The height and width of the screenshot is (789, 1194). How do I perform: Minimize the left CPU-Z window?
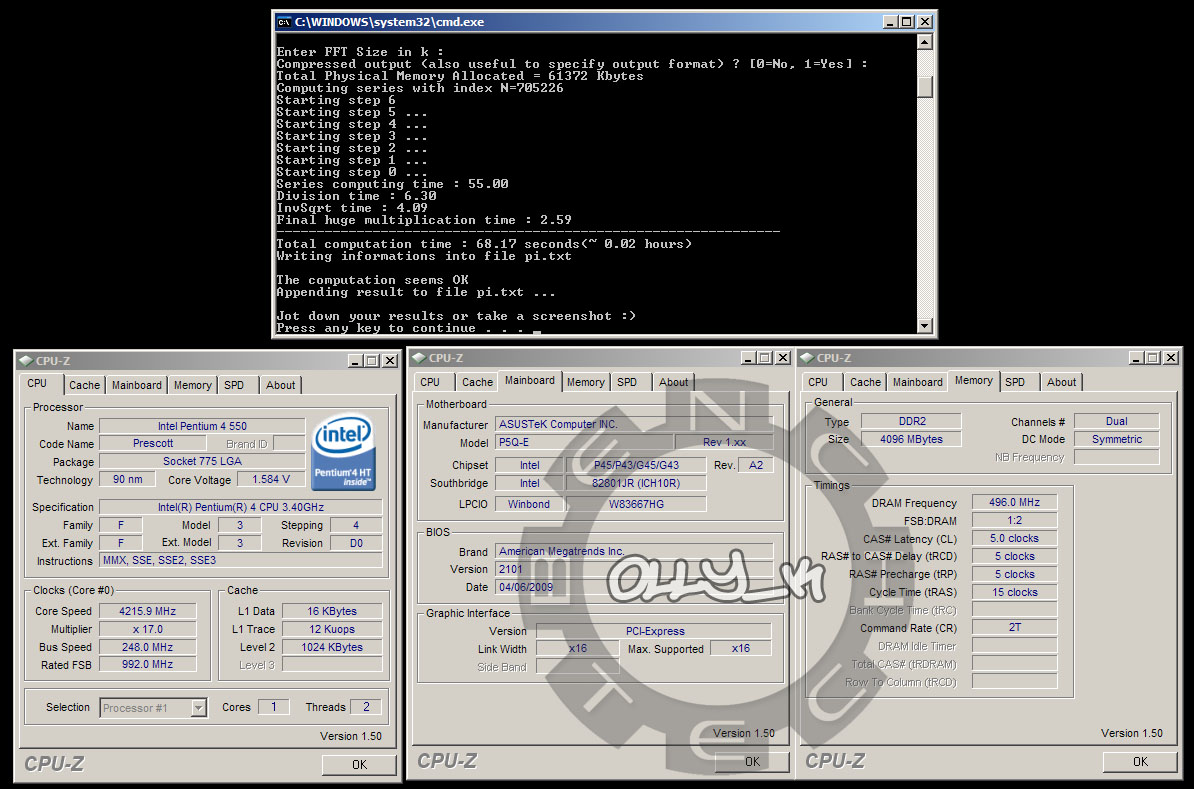pyautogui.click(x=355, y=361)
